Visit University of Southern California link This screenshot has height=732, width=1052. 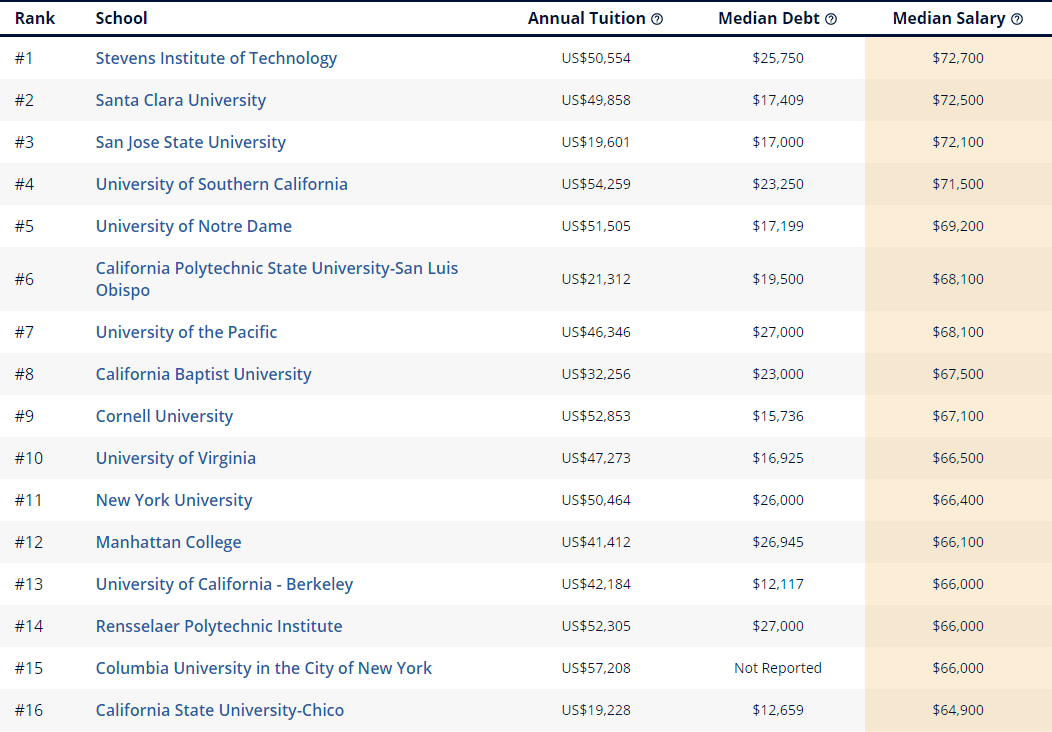point(222,184)
